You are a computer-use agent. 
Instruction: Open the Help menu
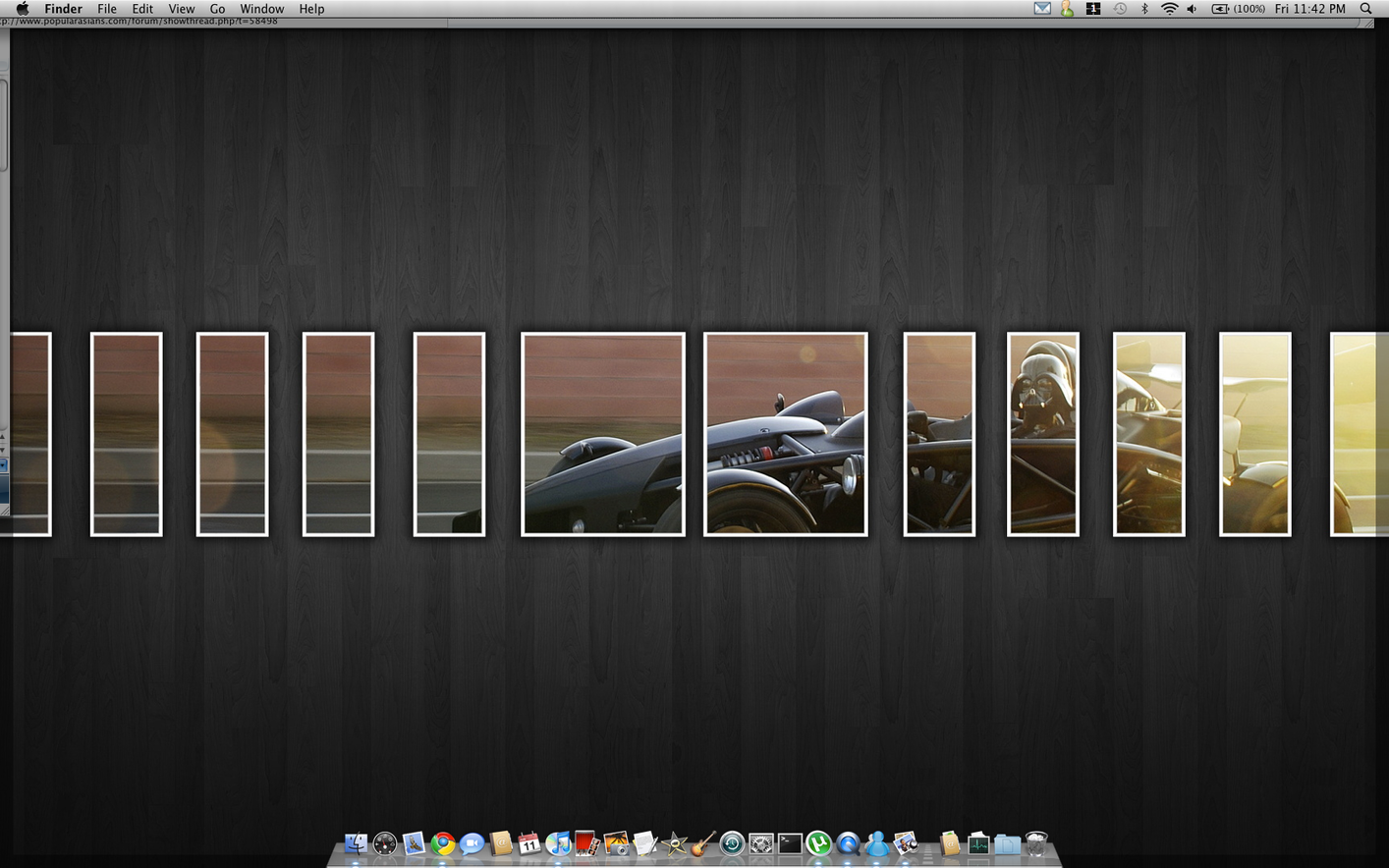point(311,9)
